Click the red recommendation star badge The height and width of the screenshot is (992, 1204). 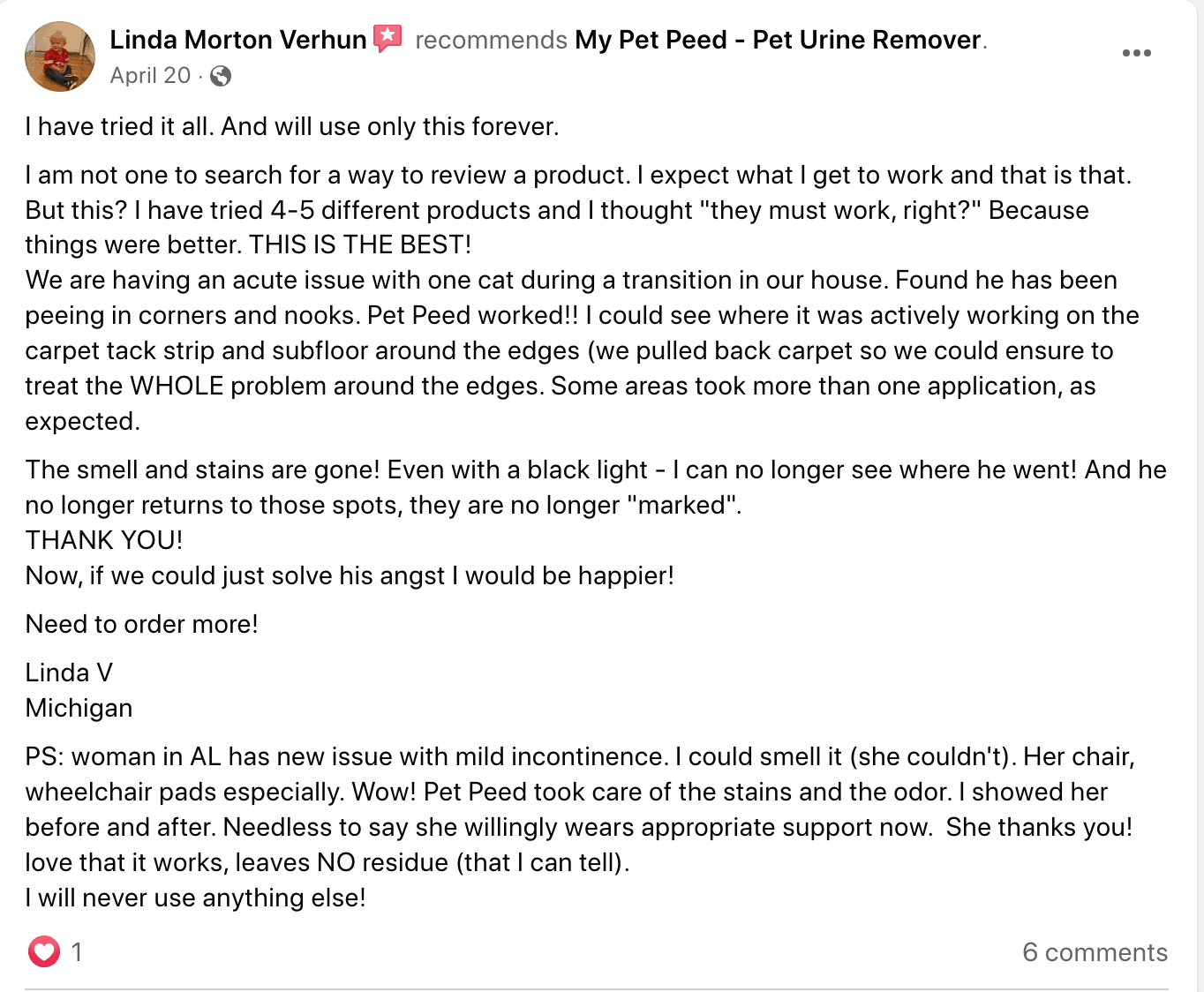tap(388, 39)
